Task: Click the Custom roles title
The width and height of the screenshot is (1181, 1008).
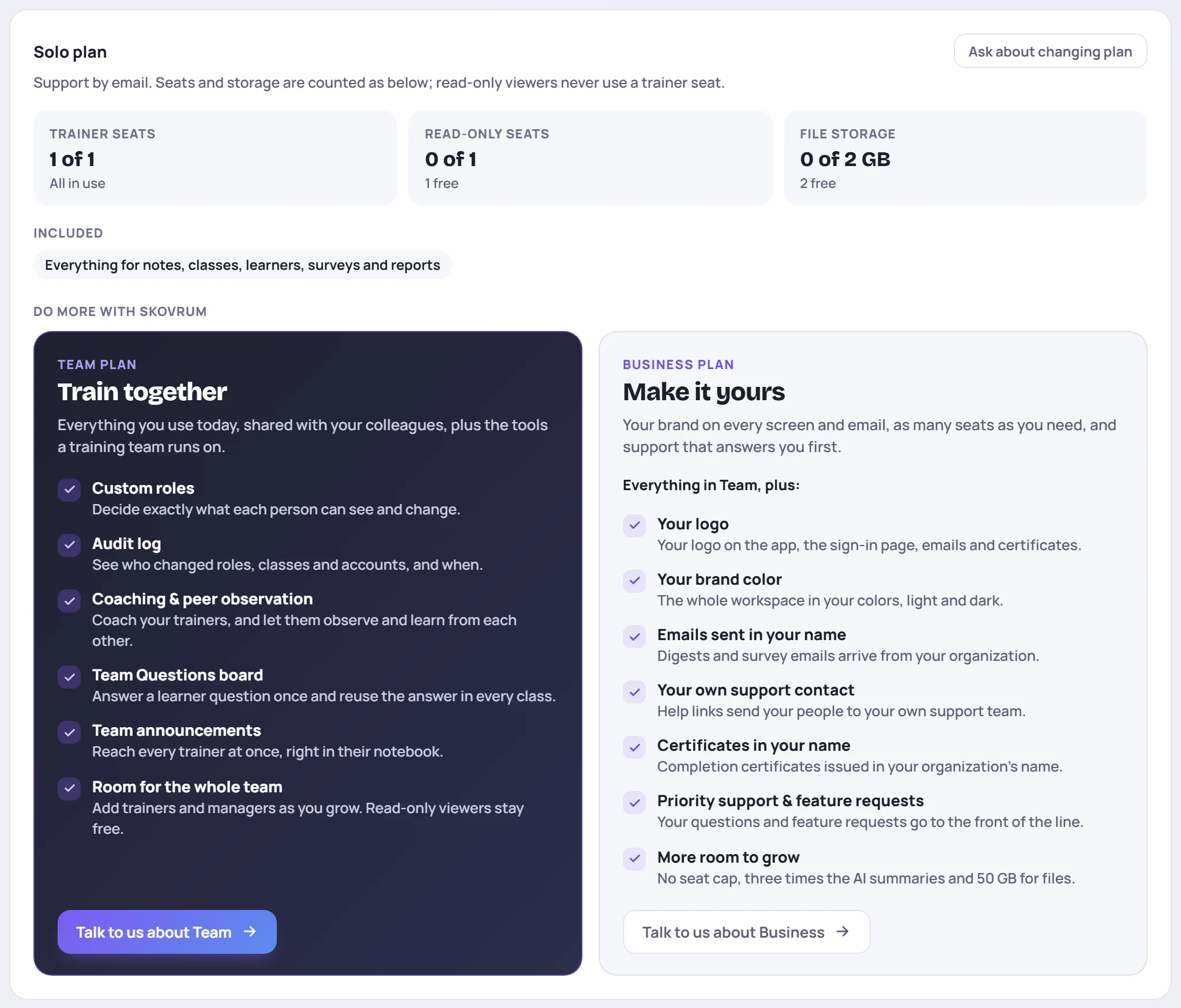Action: [x=143, y=488]
